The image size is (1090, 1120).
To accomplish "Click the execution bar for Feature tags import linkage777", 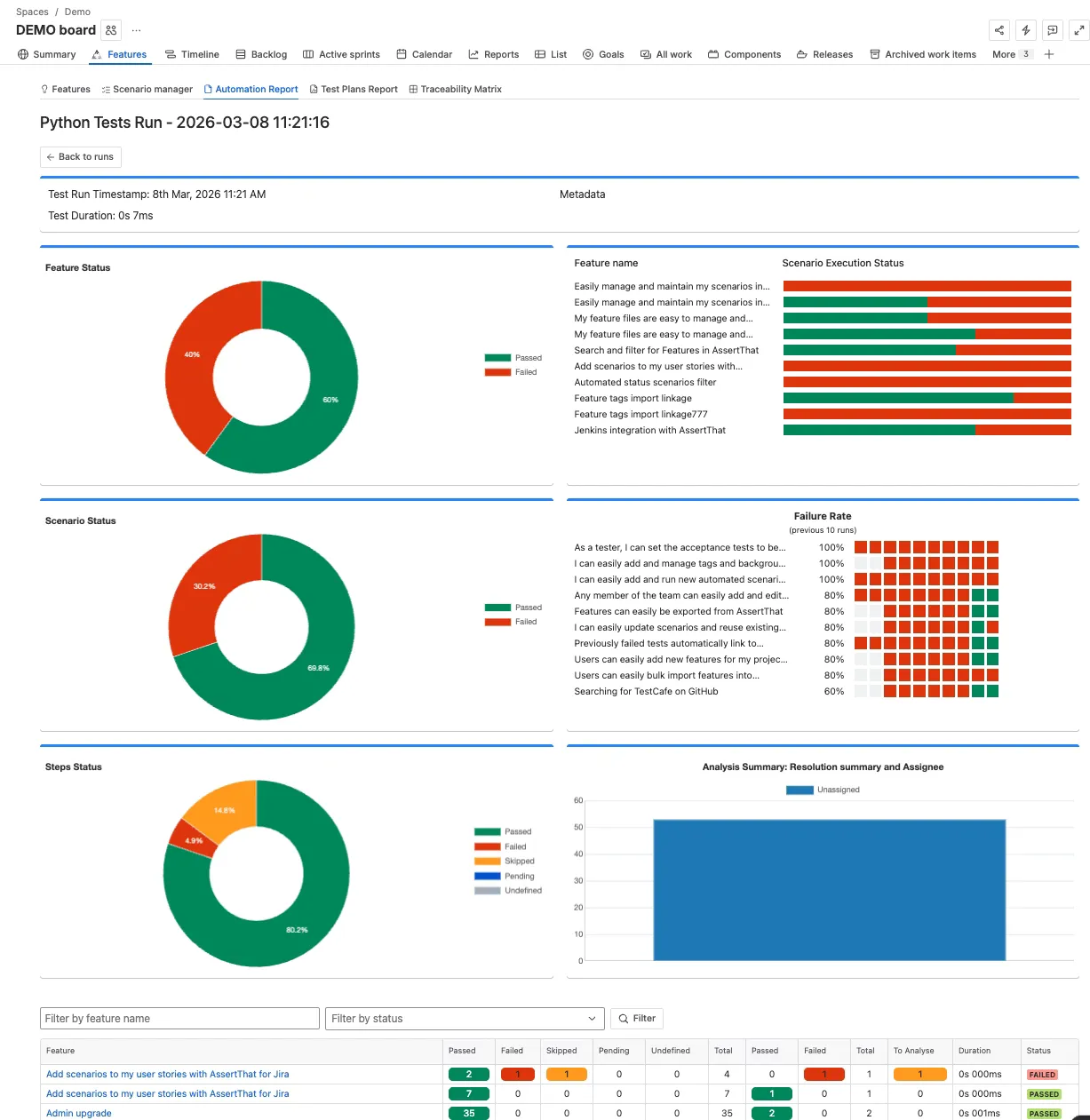I will (927, 414).
